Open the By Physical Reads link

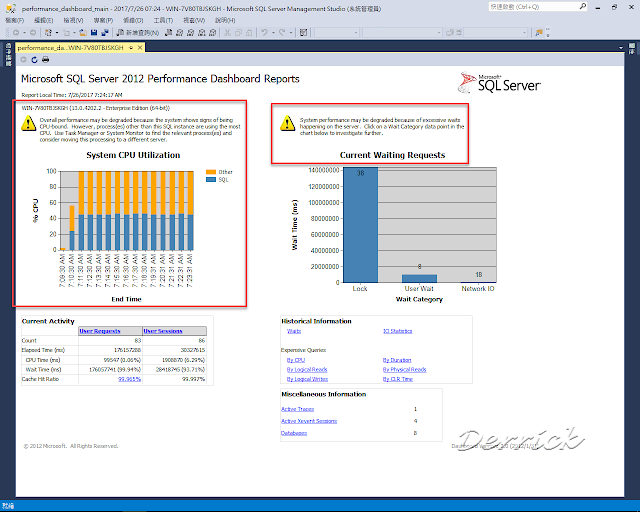point(404,370)
